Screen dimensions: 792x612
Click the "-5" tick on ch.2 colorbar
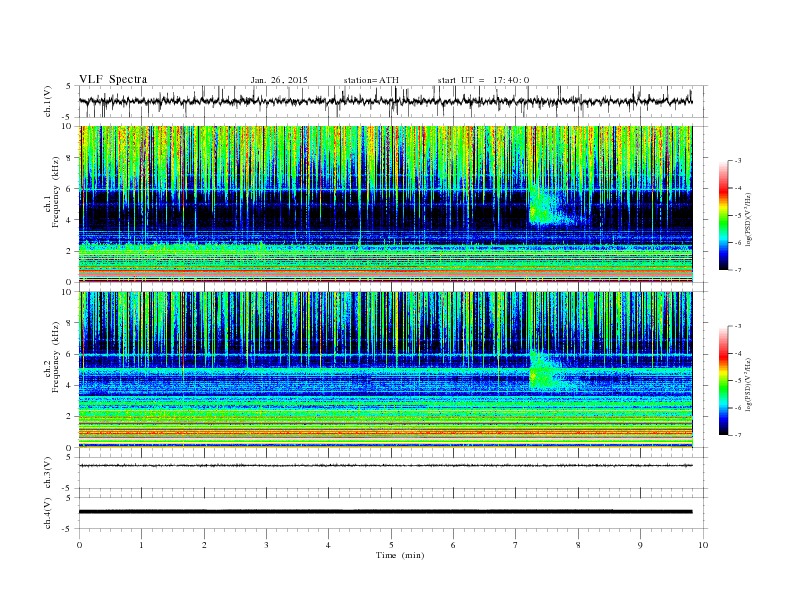(737, 381)
